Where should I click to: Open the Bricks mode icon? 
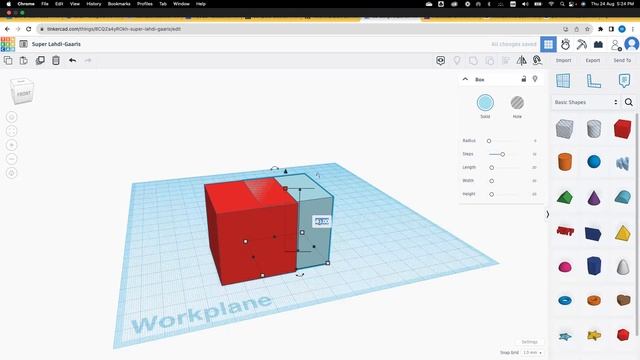pos(598,44)
